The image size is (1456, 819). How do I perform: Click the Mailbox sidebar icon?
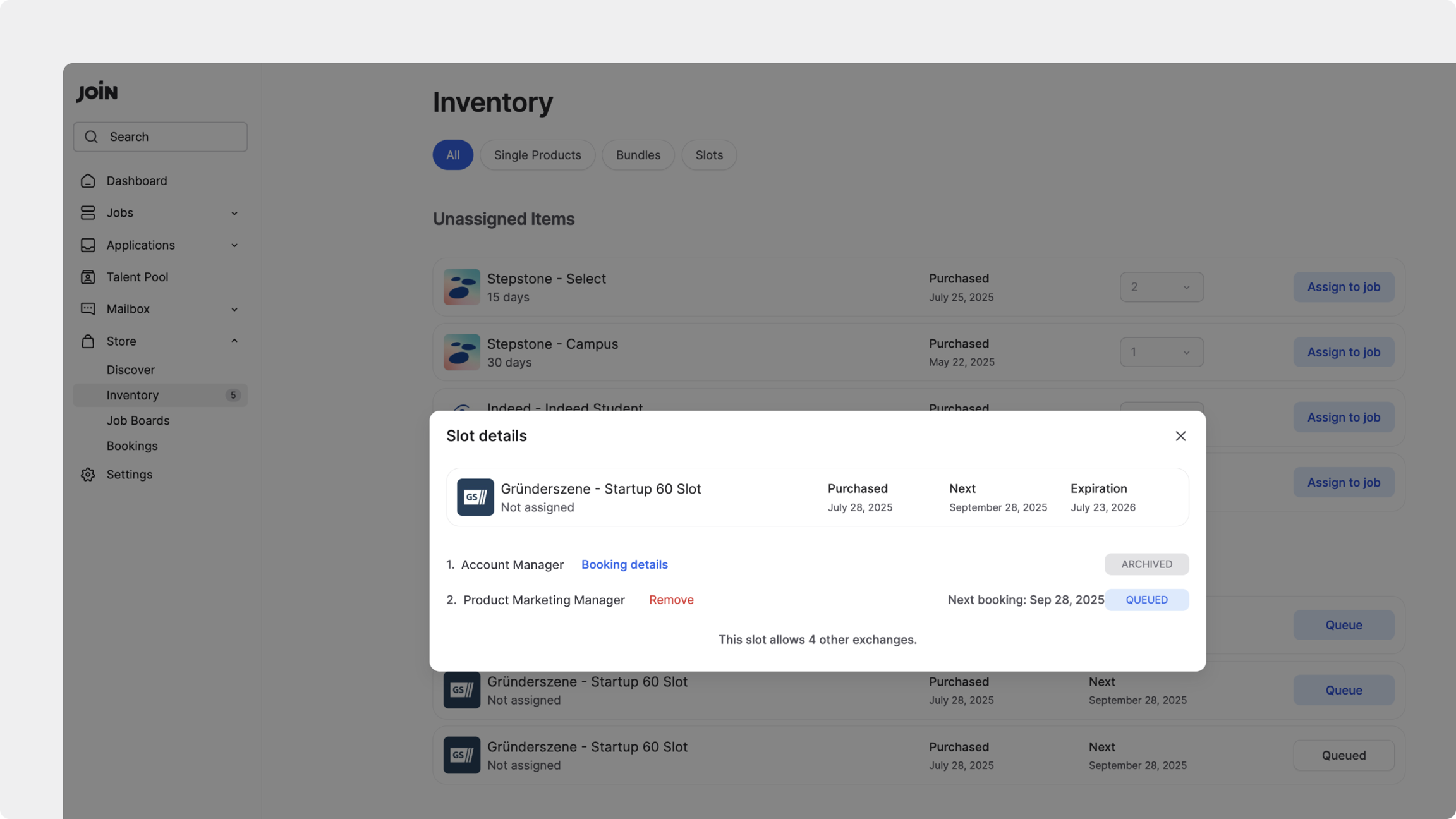88,309
